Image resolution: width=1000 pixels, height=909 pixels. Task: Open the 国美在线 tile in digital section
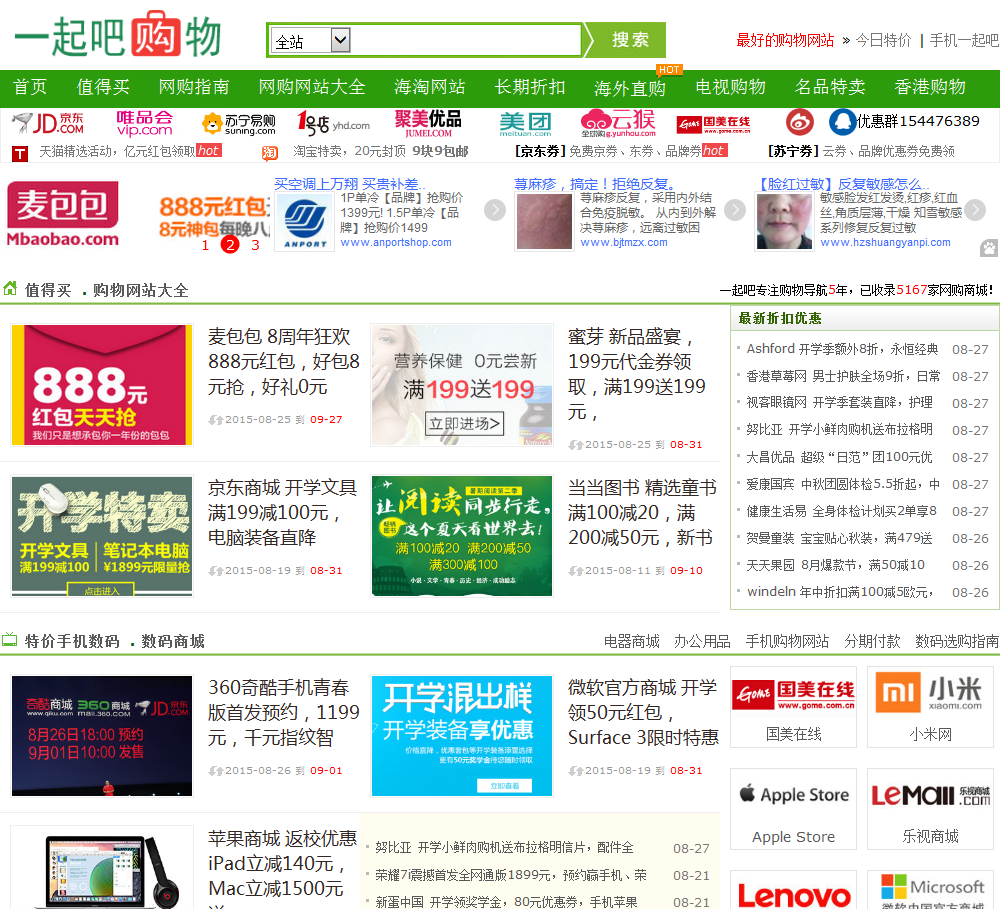[793, 706]
